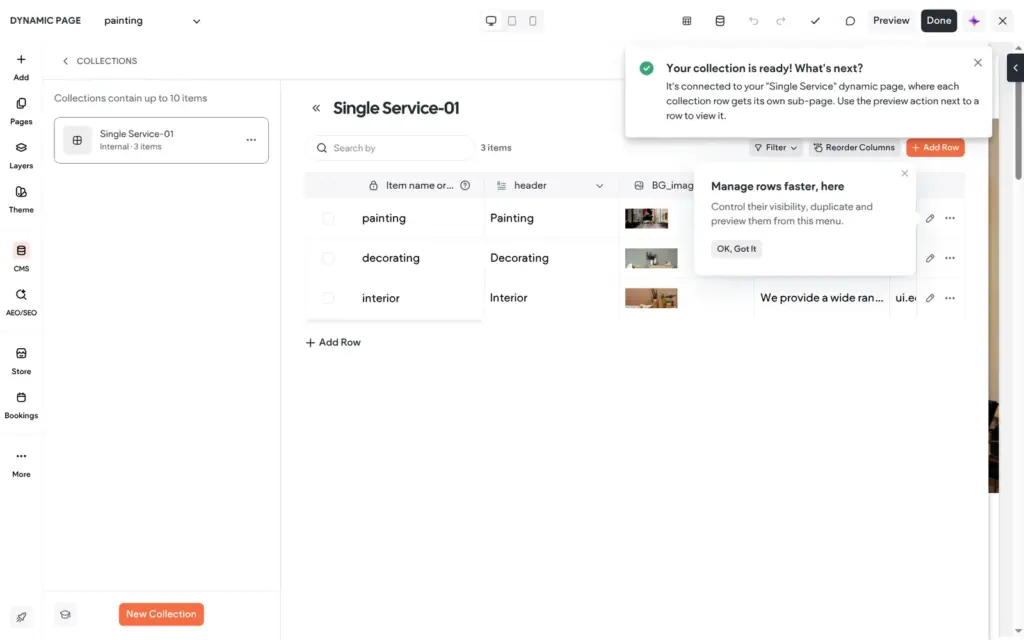This screenshot has width=1024, height=640.
Task: Click the checkmark icon in top bar
Action: tap(815, 21)
